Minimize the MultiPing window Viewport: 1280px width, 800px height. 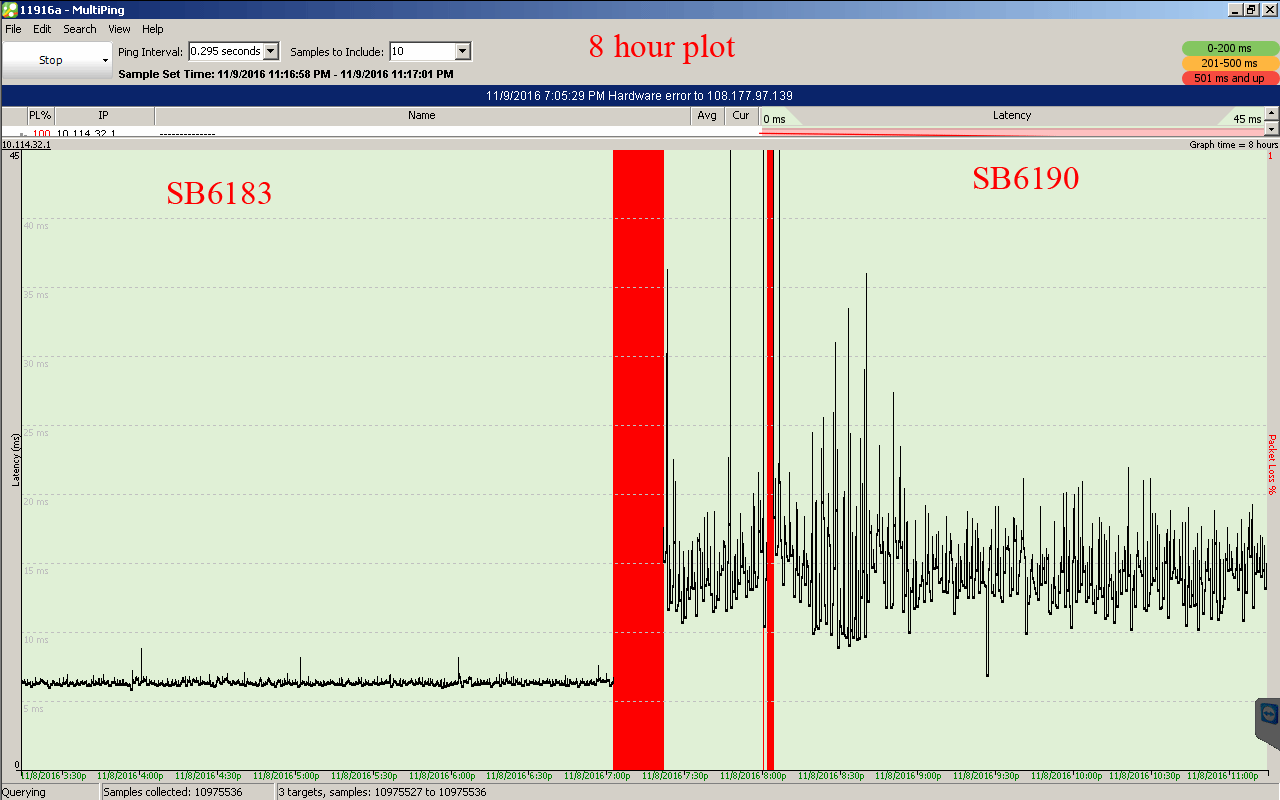tap(1235, 9)
